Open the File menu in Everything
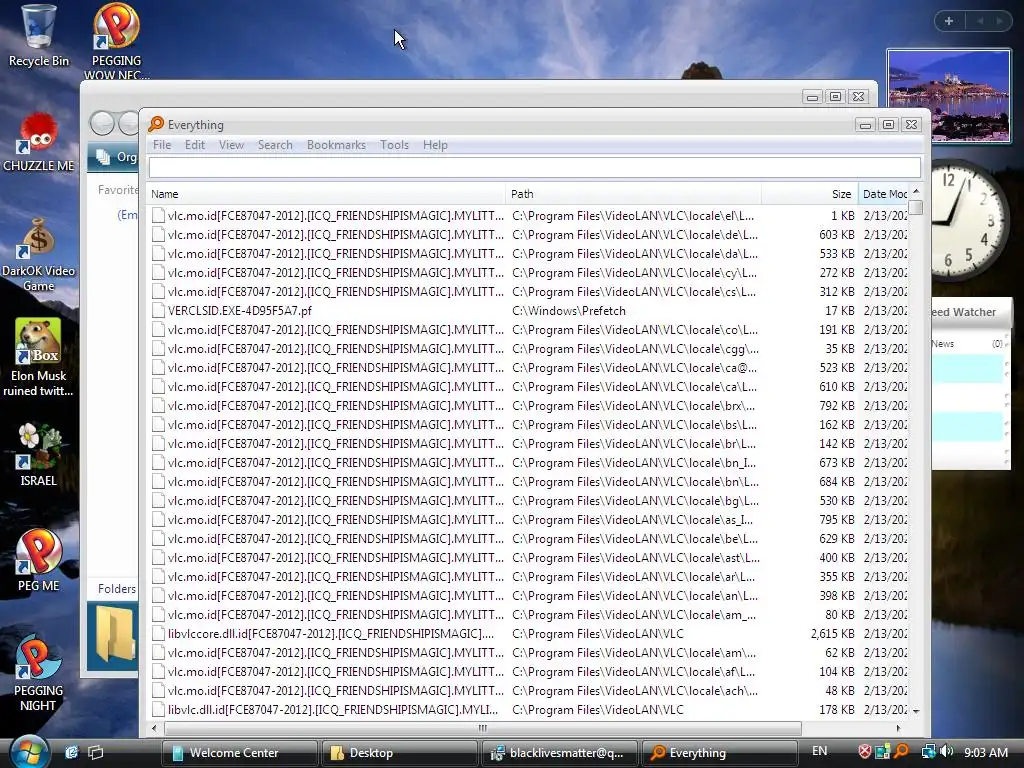 [x=162, y=145]
